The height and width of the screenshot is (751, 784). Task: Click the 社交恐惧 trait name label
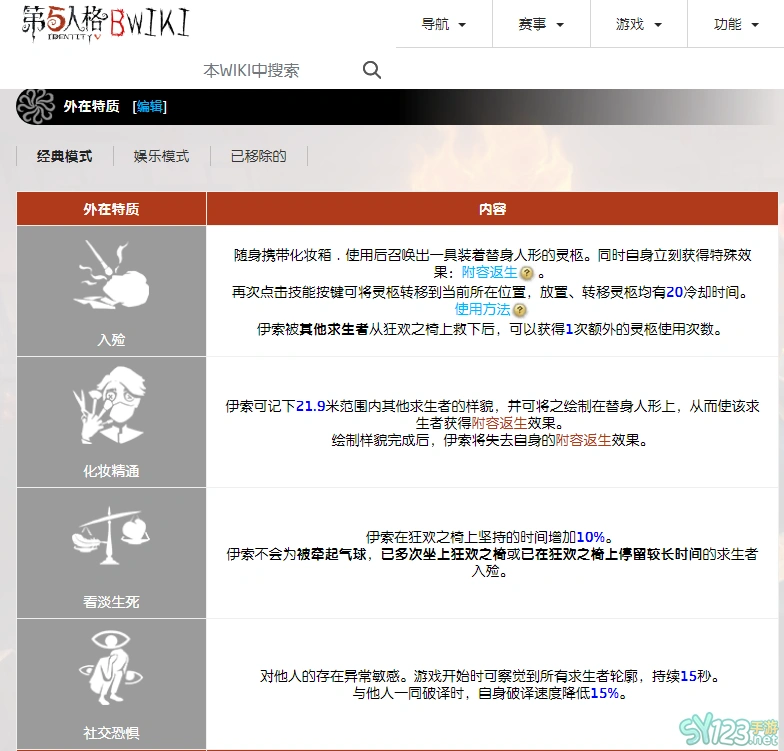[x=112, y=733]
